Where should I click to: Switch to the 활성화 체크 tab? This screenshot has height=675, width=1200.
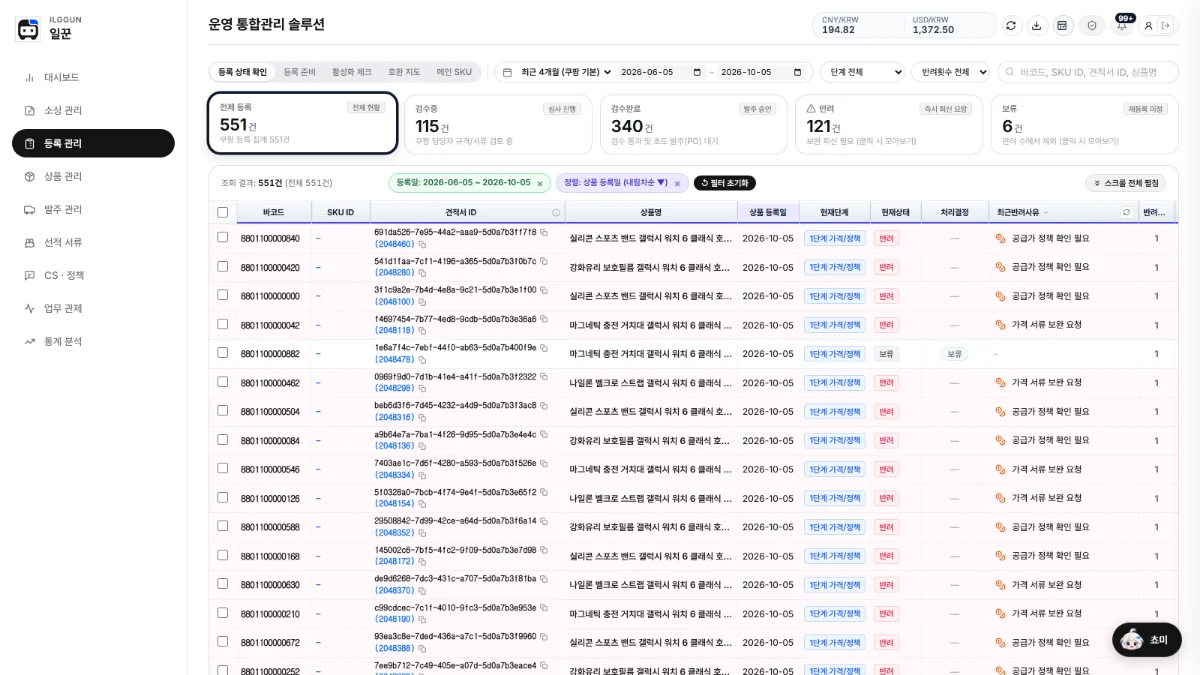tap(351, 72)
